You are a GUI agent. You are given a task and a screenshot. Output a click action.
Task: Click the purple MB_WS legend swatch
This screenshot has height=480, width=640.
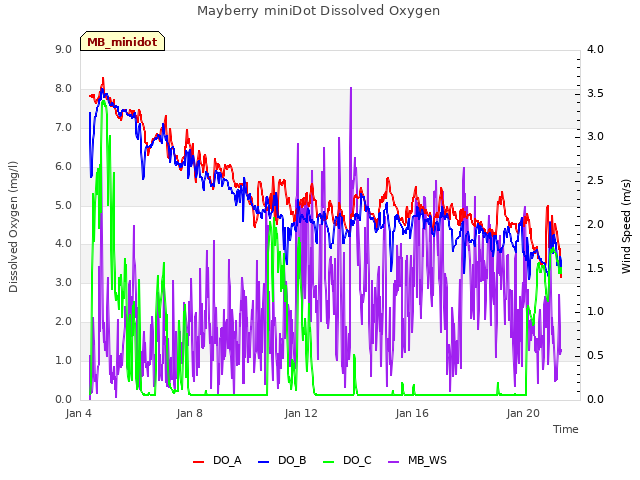pos(393,462)
